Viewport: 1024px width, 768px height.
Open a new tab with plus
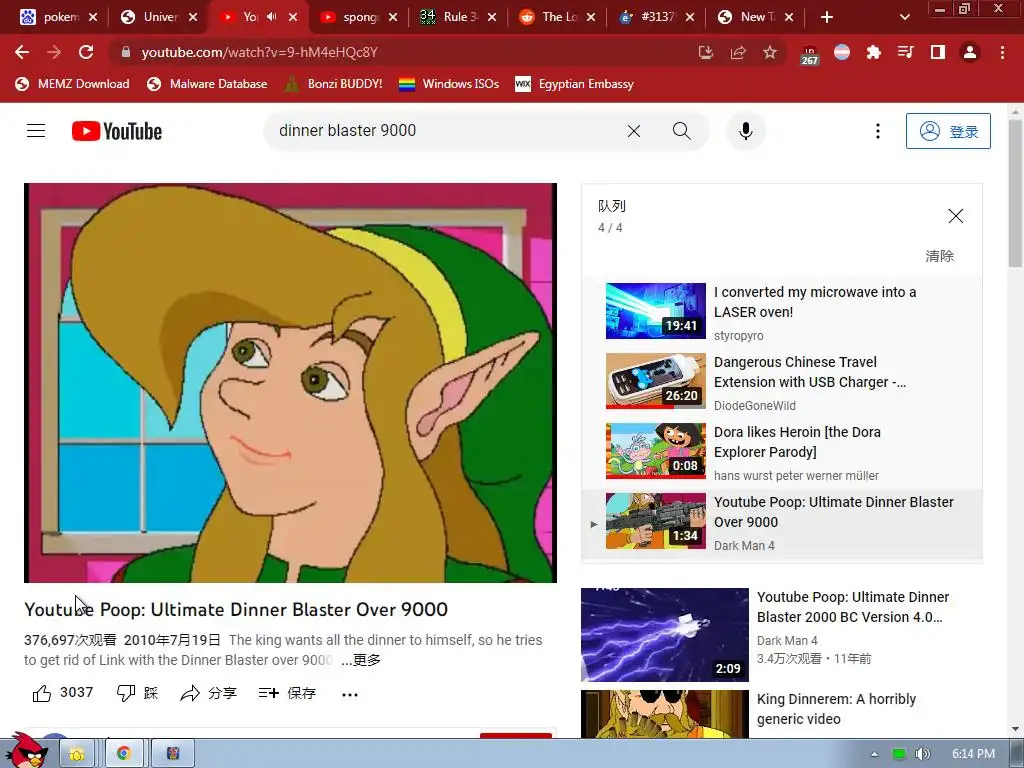[827, 17]
